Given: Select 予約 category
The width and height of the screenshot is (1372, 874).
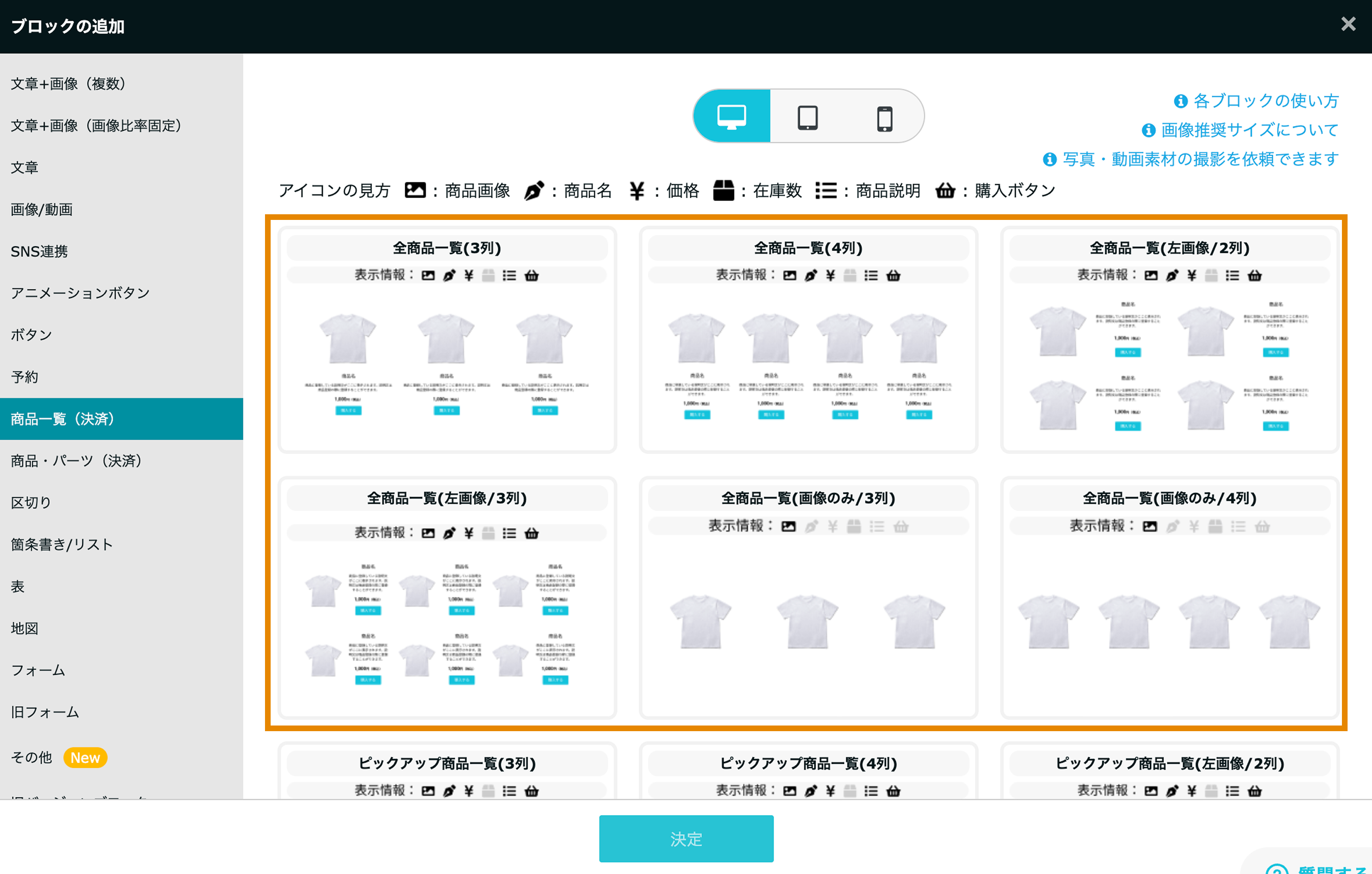Looking at the screenshot, I should (121, 376).
